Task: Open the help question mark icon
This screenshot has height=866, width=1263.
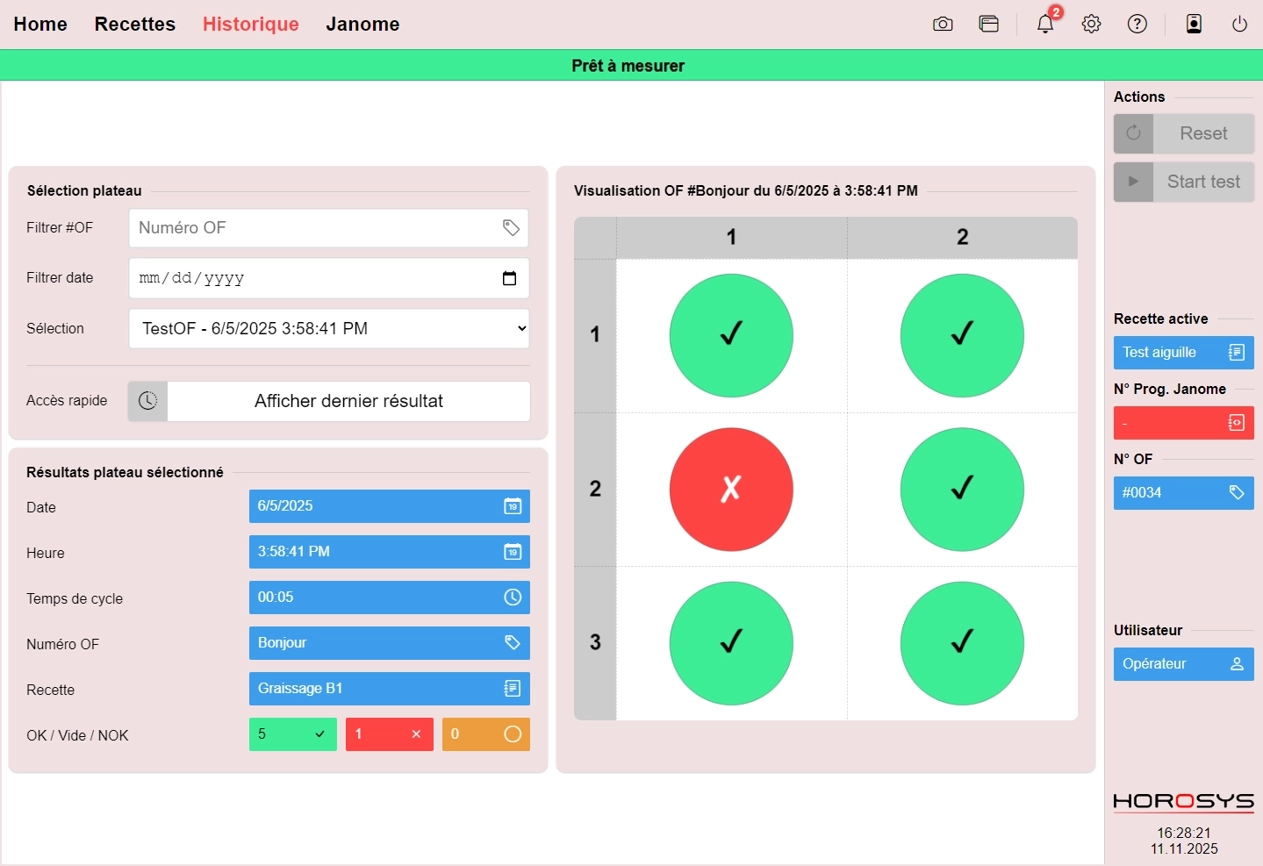Action: coord(1137,25)
